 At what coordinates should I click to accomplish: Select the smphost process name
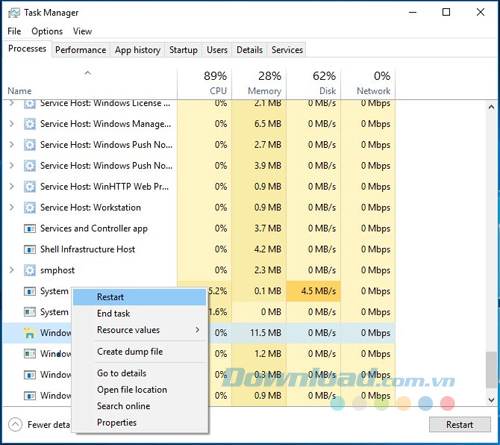point(57,270)
